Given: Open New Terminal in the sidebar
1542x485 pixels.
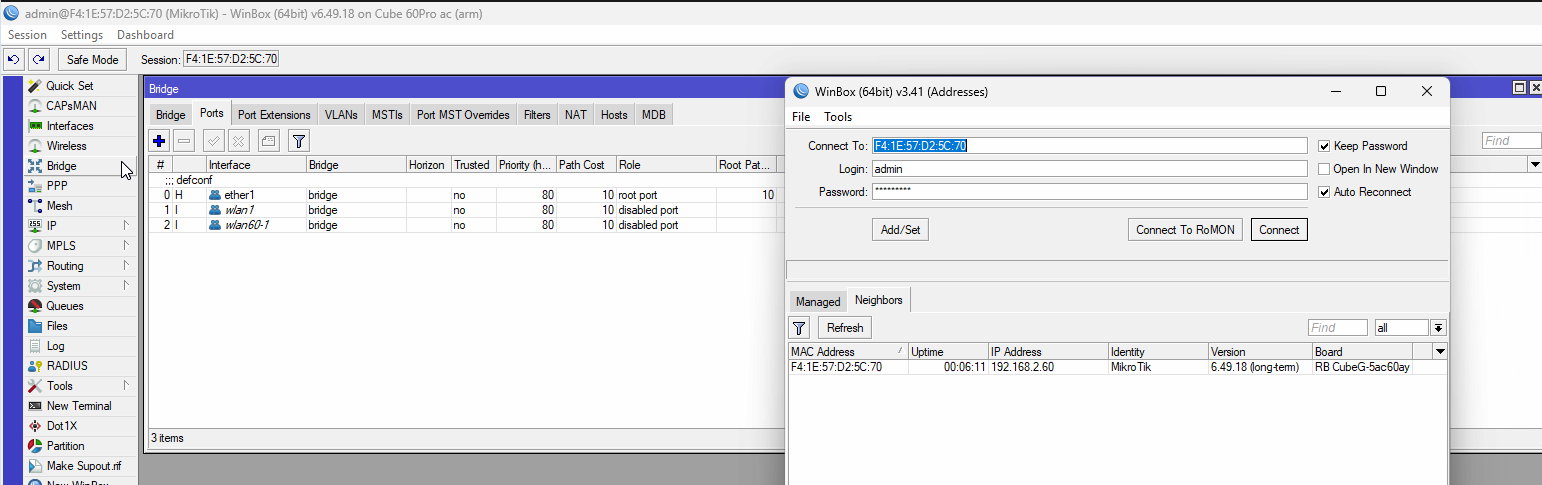Looking at the screenshot, I should click(x=79, y=406).
